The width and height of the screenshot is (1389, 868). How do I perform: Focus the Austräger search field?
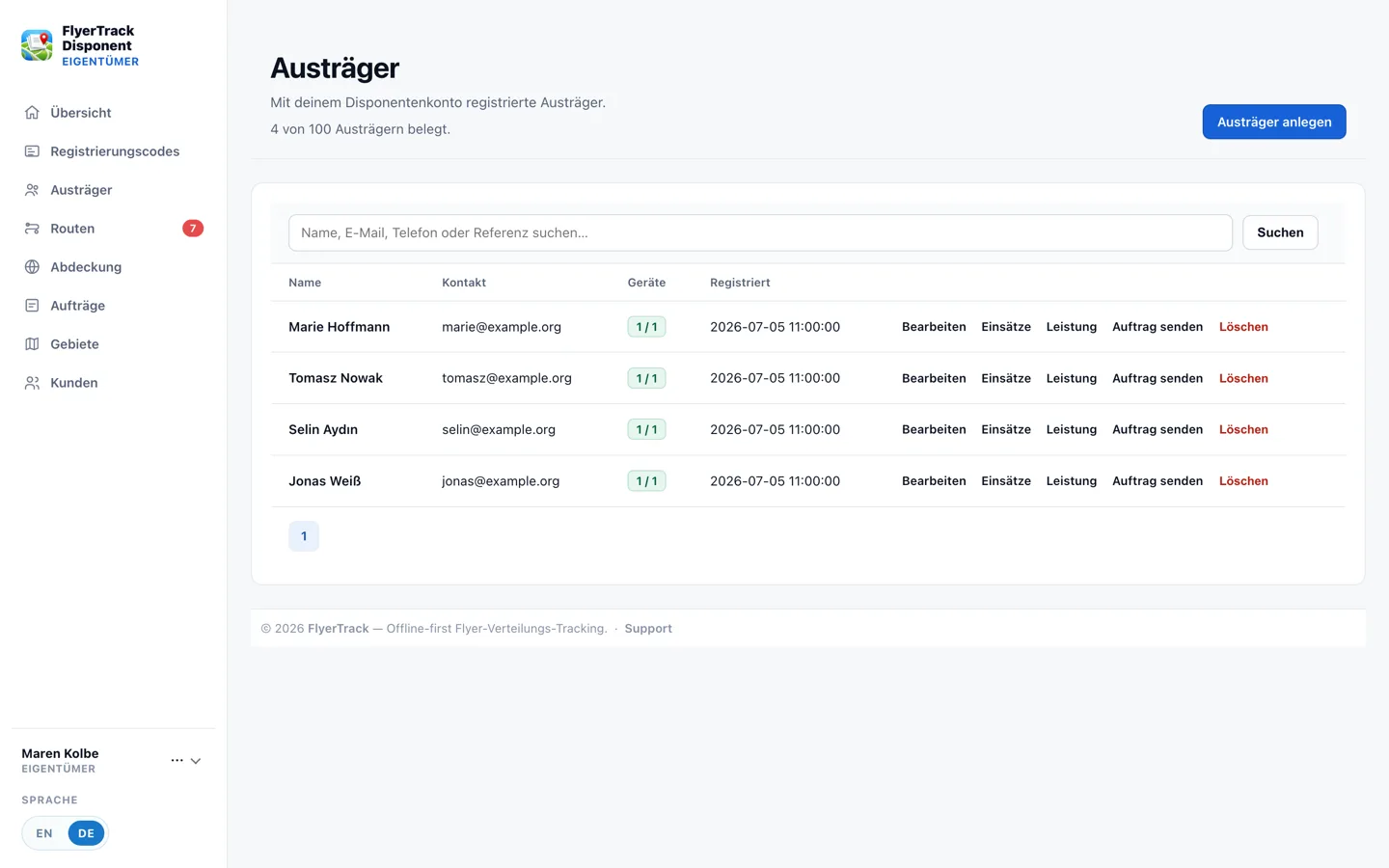coord(760,232)
